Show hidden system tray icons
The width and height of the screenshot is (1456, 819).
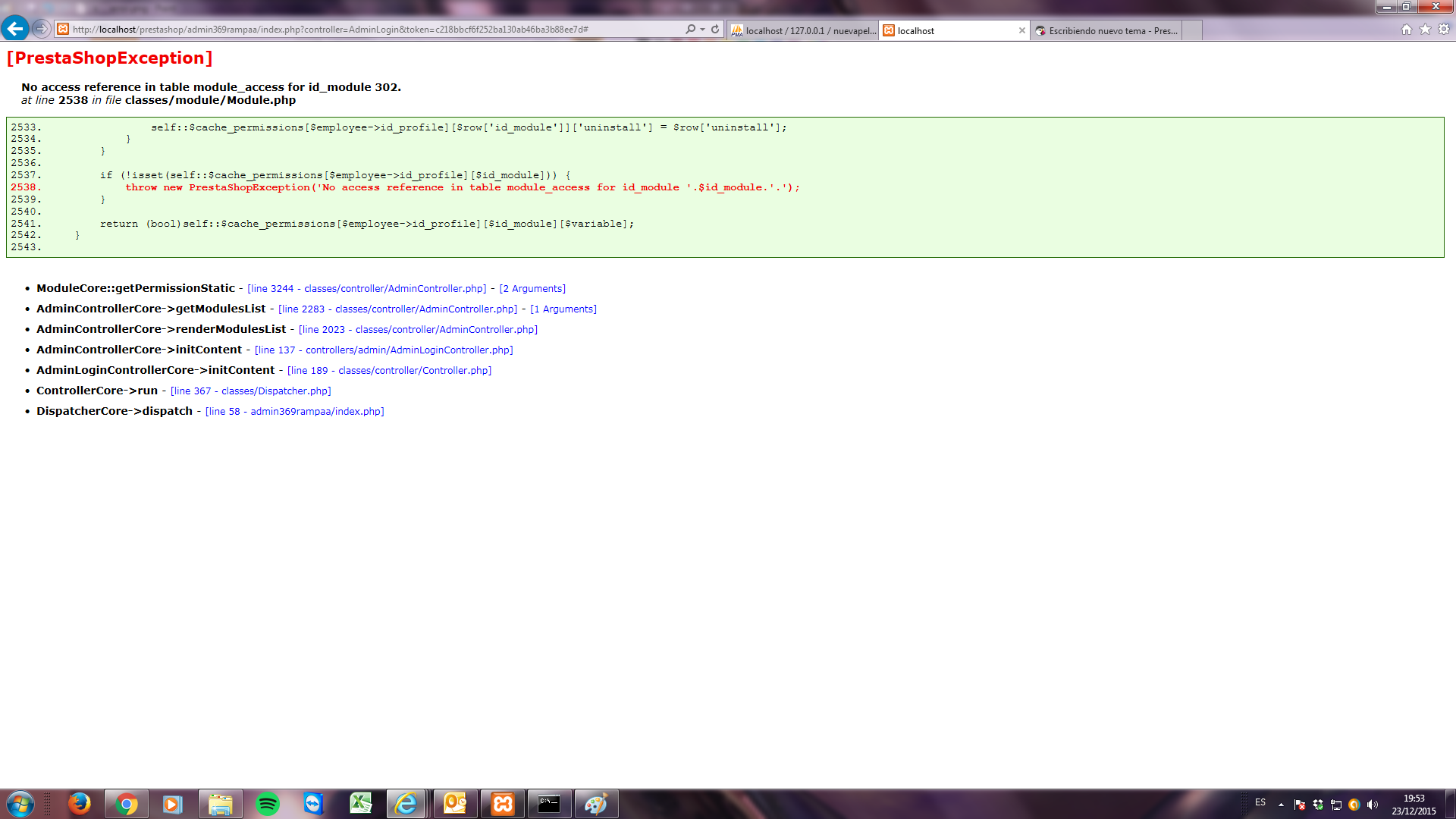[x=1281, y=804]
